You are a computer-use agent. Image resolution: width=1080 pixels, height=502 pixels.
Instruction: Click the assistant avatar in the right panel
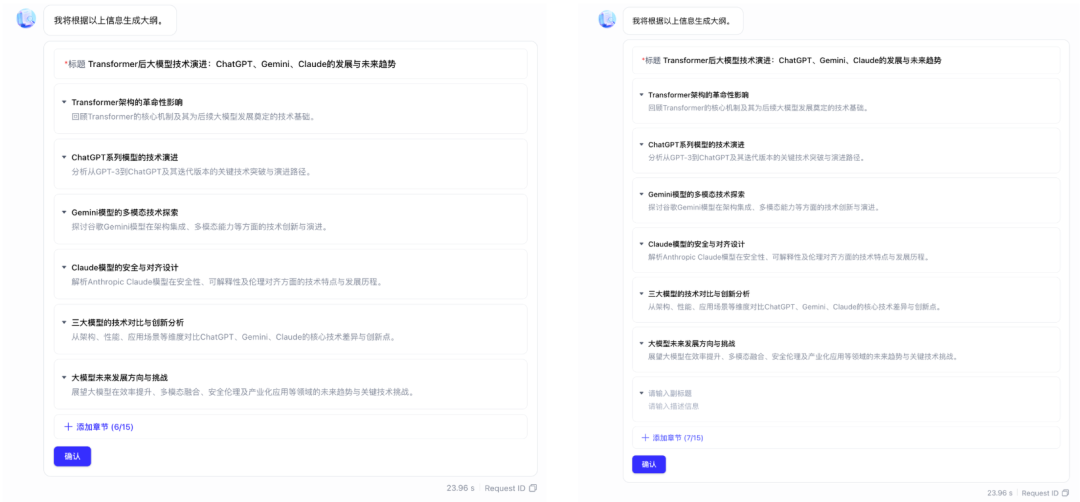[x=607, y=19]
